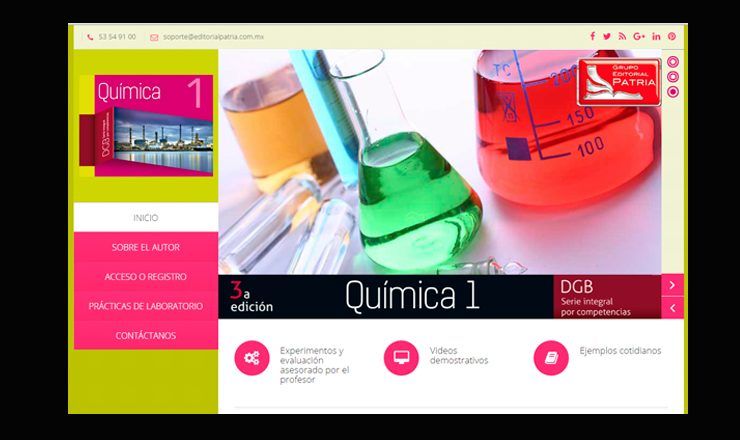Go to previous slide arrow
This screenshot has height=440, width=740.
(673, 308)
